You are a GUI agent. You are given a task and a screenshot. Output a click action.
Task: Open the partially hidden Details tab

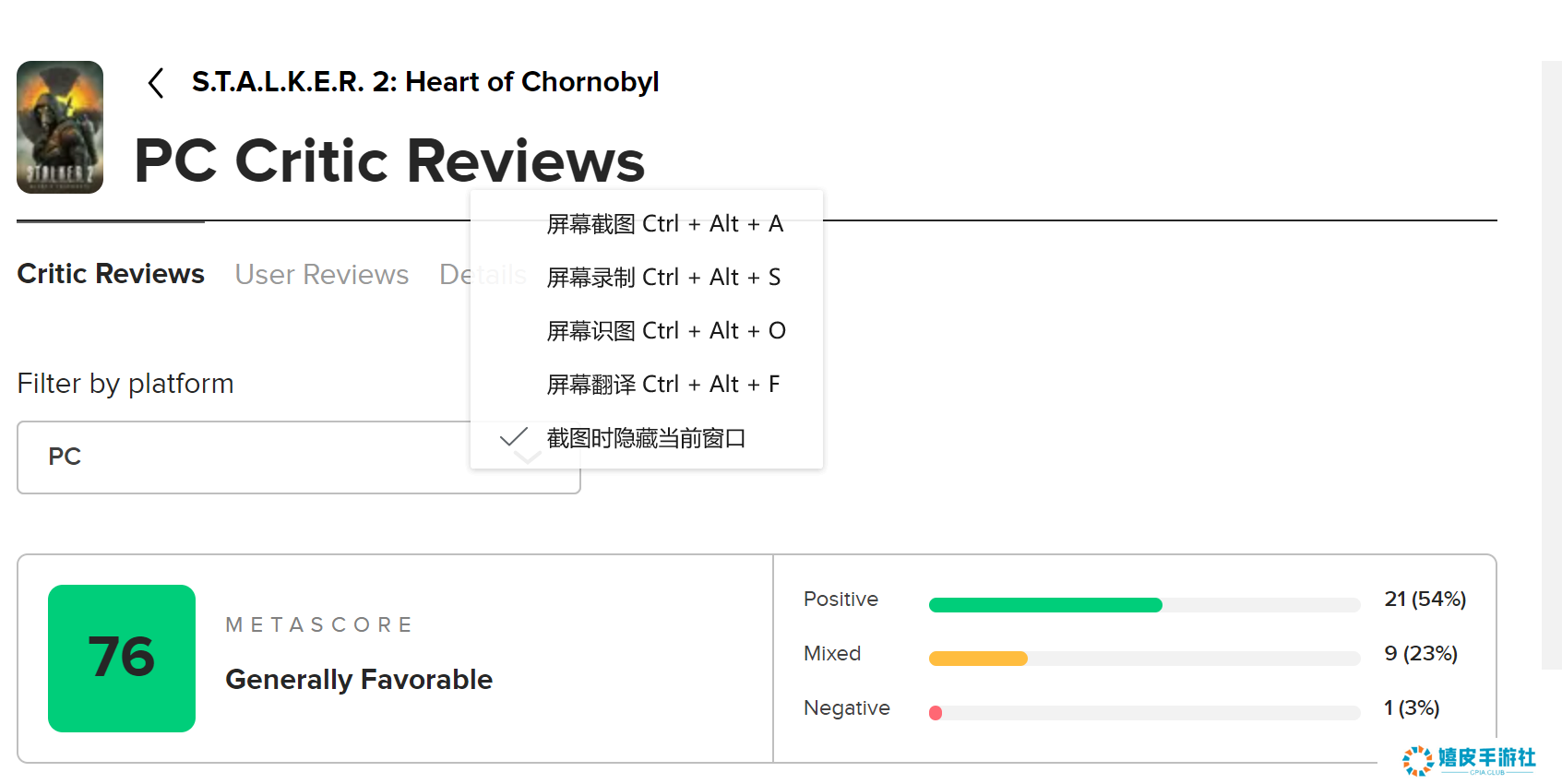click(456, 275)
